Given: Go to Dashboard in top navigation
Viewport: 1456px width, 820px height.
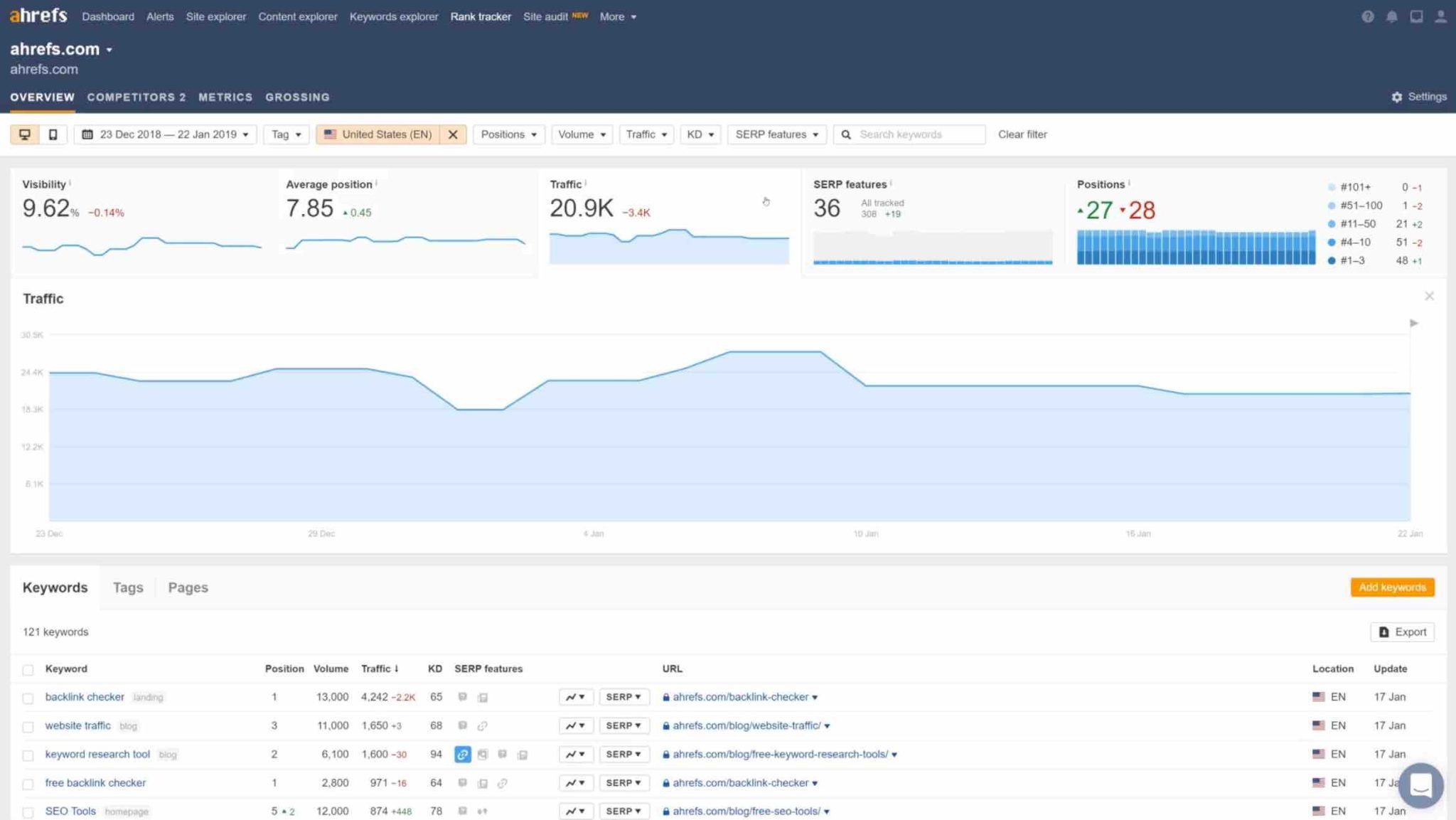Looking at the screenshot, I should tap(108, 16).
